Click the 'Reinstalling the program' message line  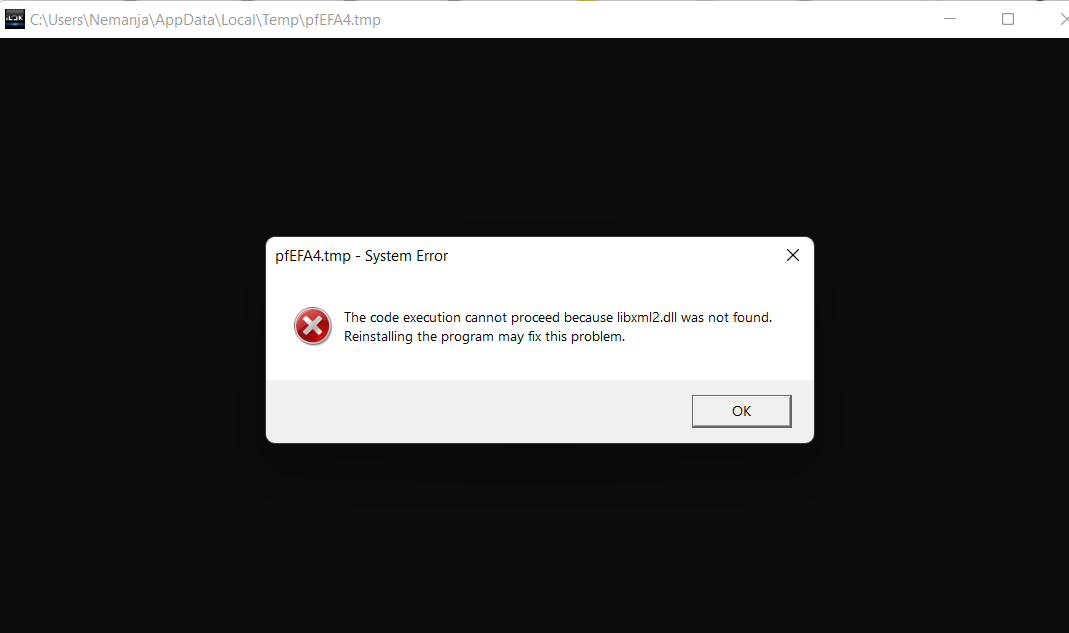click(484, 336)
